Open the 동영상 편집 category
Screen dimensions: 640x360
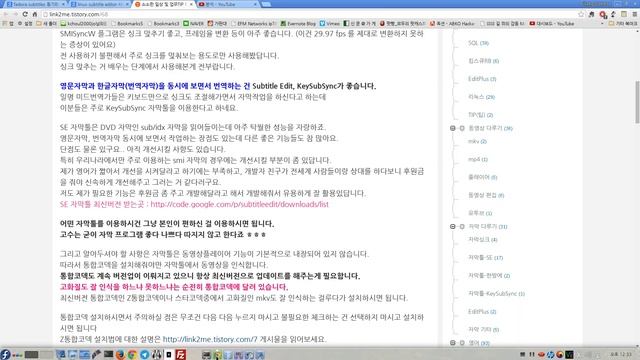[x=486, y=195]
